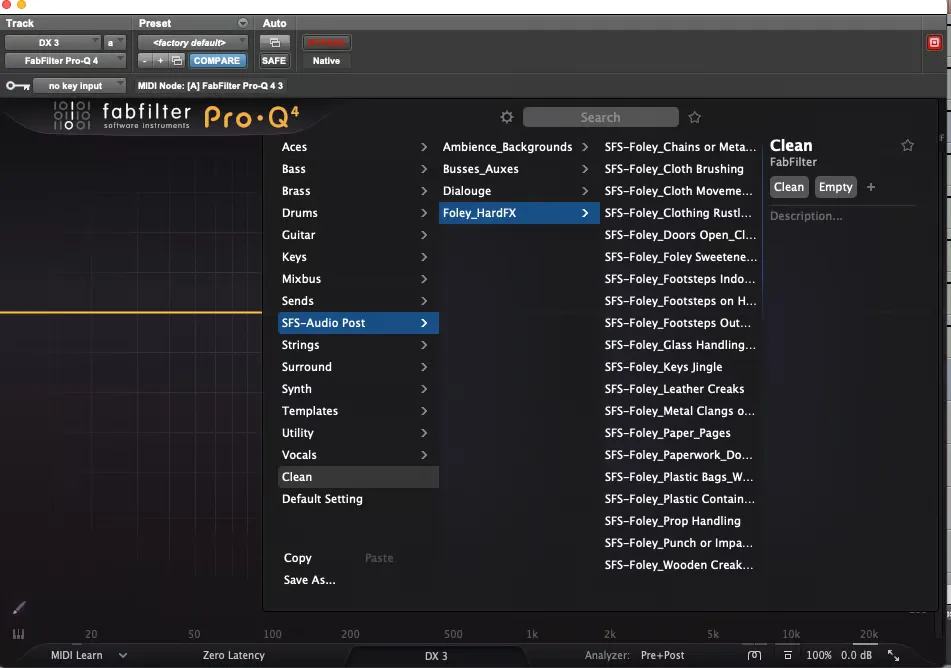This screenshot has height=668, width=951.
Task: Open preset browser settings gear
Action: click(x=506, y=117)
